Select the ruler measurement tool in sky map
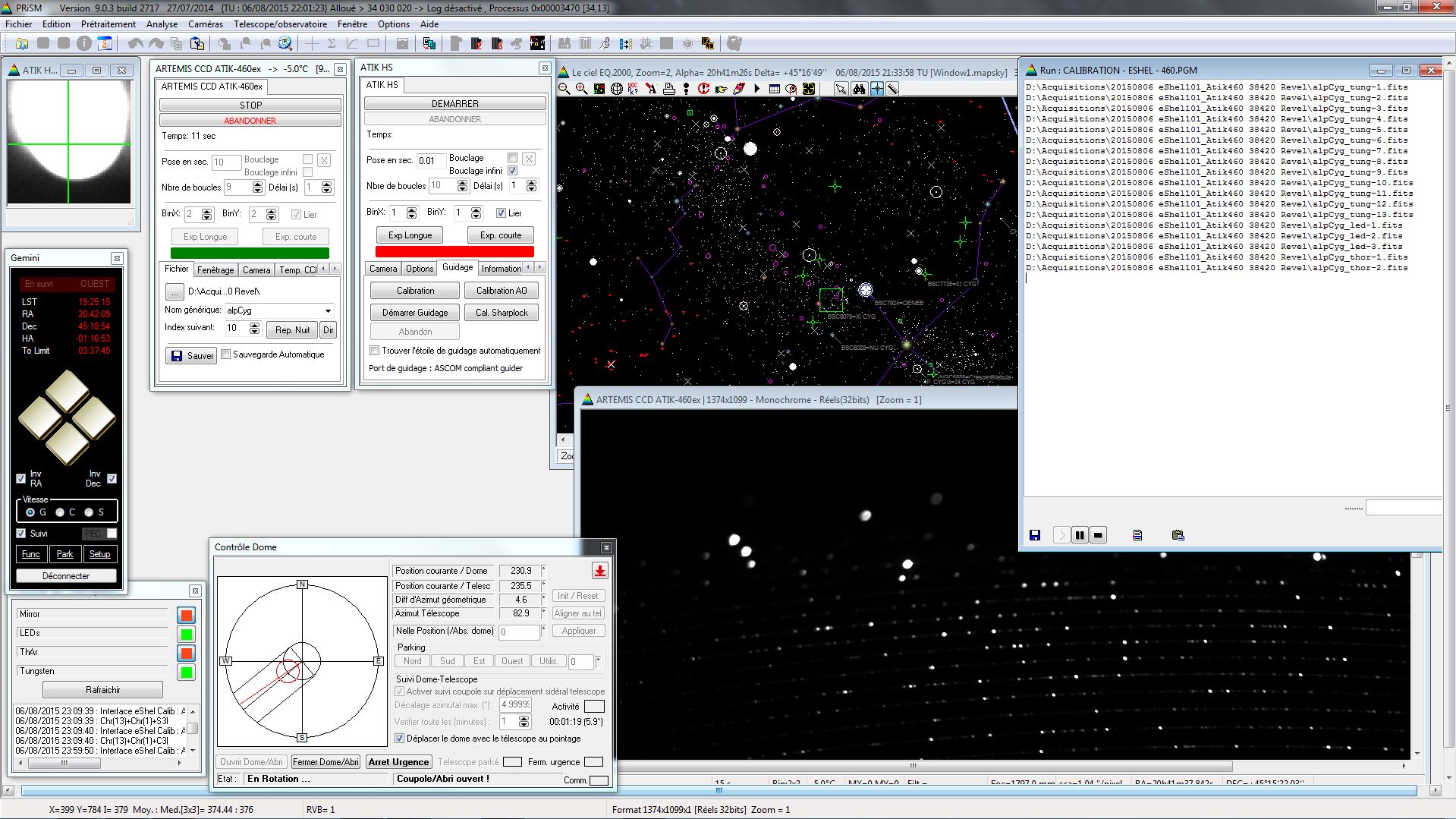The image size is (1456, 819). point(893,89)
